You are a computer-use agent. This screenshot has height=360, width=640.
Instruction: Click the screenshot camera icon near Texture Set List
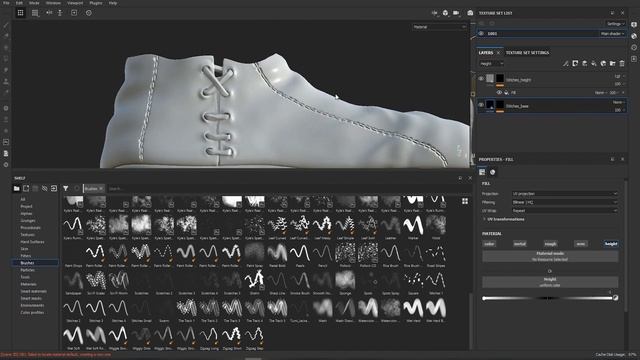tap(470, 13)
